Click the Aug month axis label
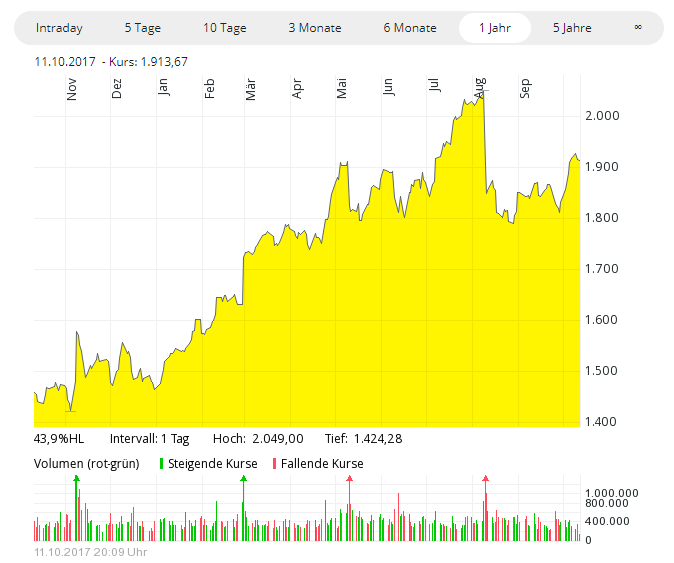The width and height of the screenshot is (674, 563). [x=480, y=89]
